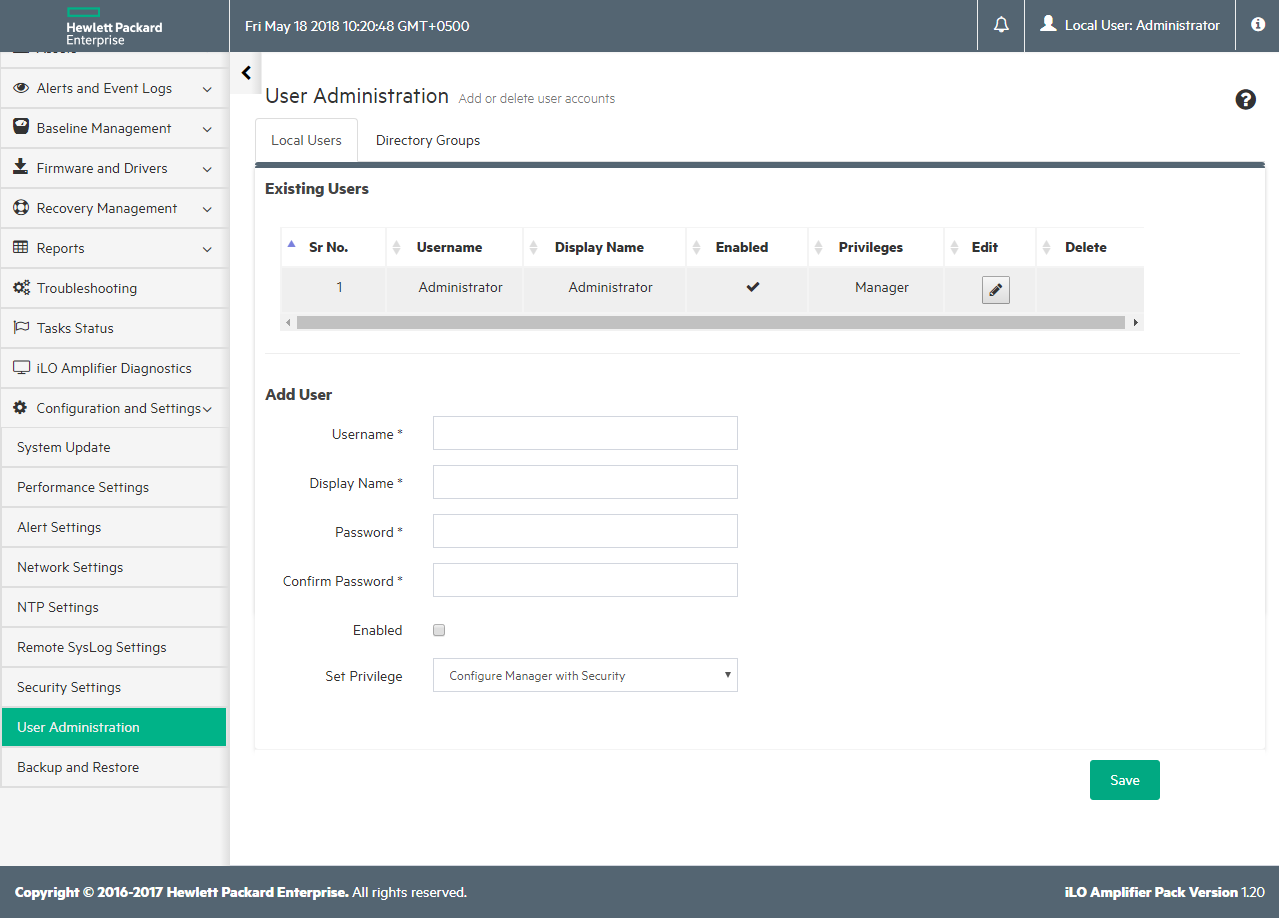
Task: Collapse the sidebar with the left arrow
Action: pyautogui.click(x=246, y=73)
